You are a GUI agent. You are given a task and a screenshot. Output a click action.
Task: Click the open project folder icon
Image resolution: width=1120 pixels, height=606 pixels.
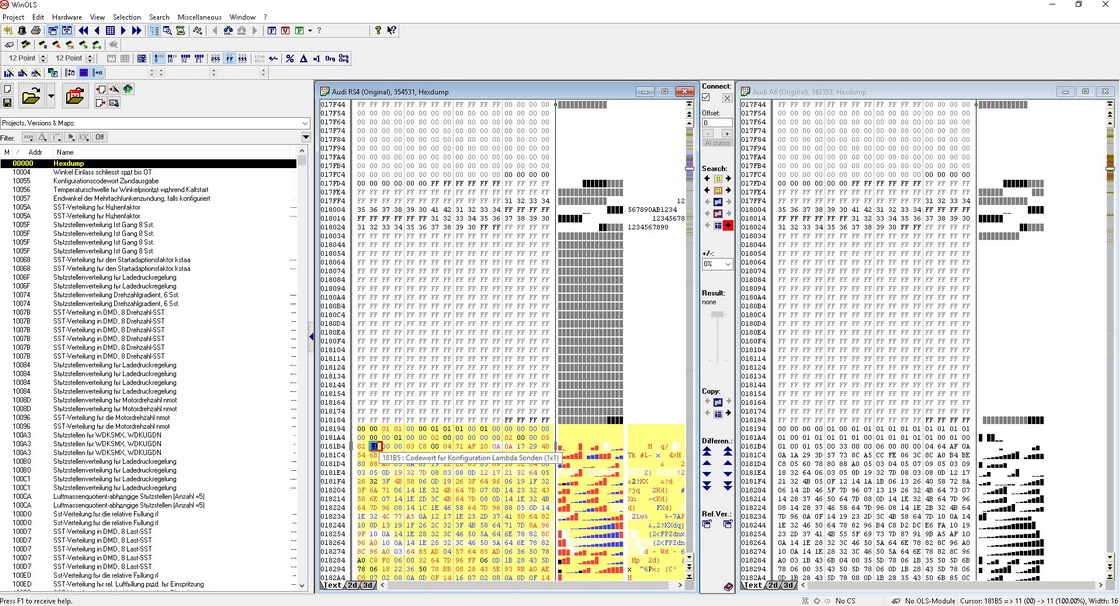(31, 96)
